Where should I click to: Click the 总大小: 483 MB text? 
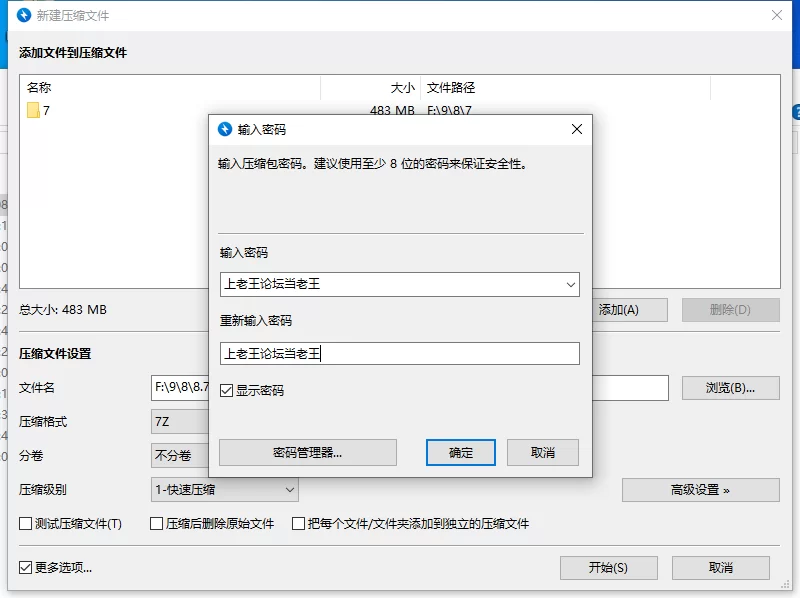pyautogui.click(x=63, y=310)
